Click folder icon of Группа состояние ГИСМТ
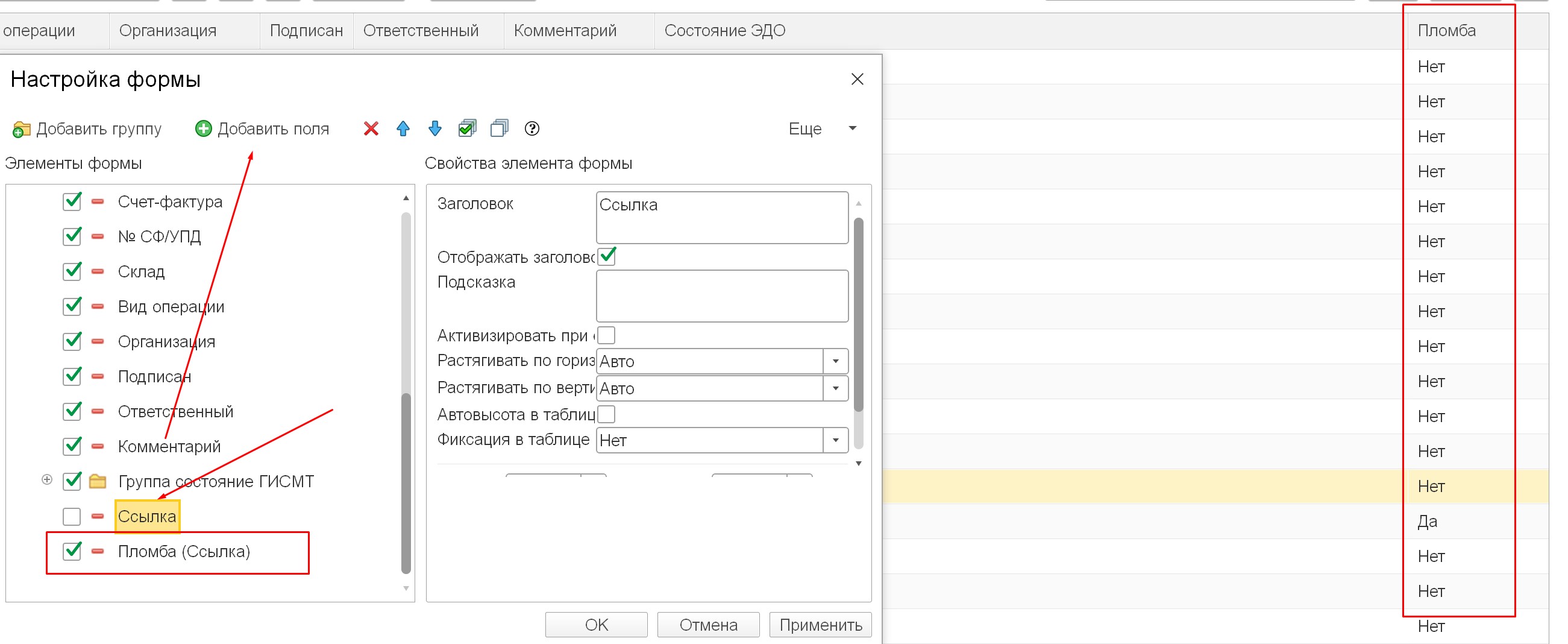 point(98,481)
